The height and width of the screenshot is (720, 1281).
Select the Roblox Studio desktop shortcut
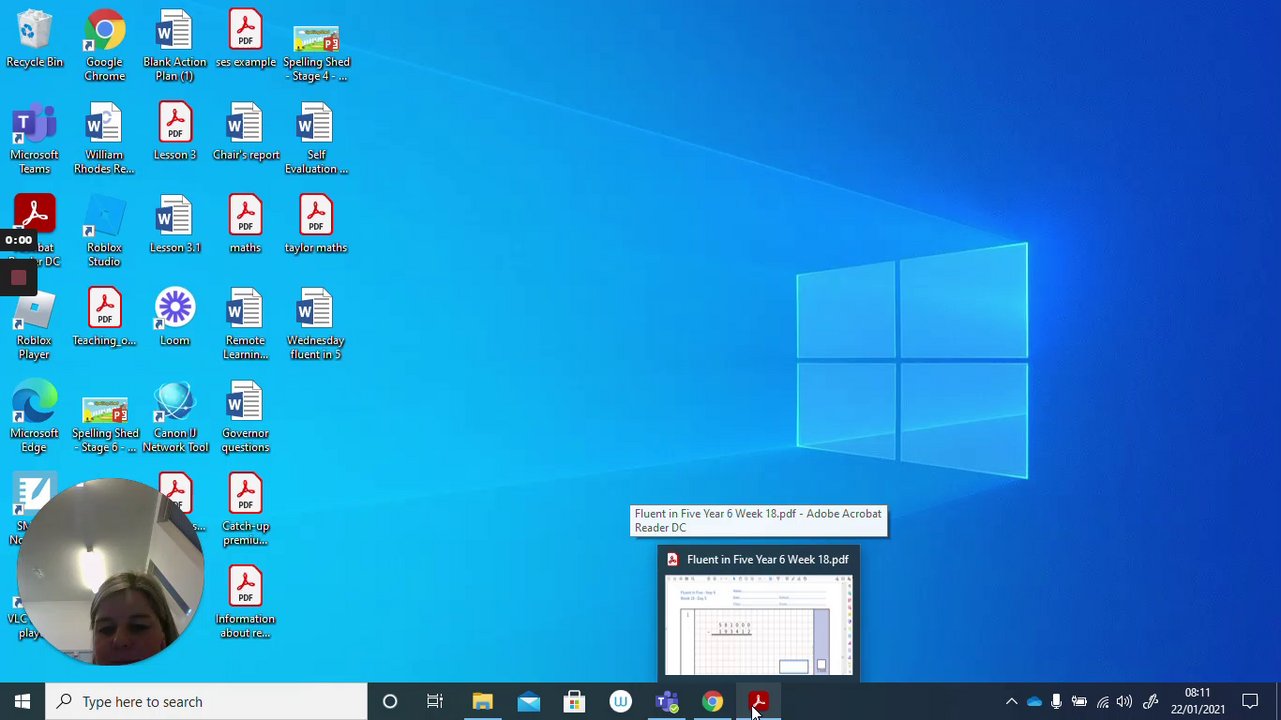click(104, 232)
